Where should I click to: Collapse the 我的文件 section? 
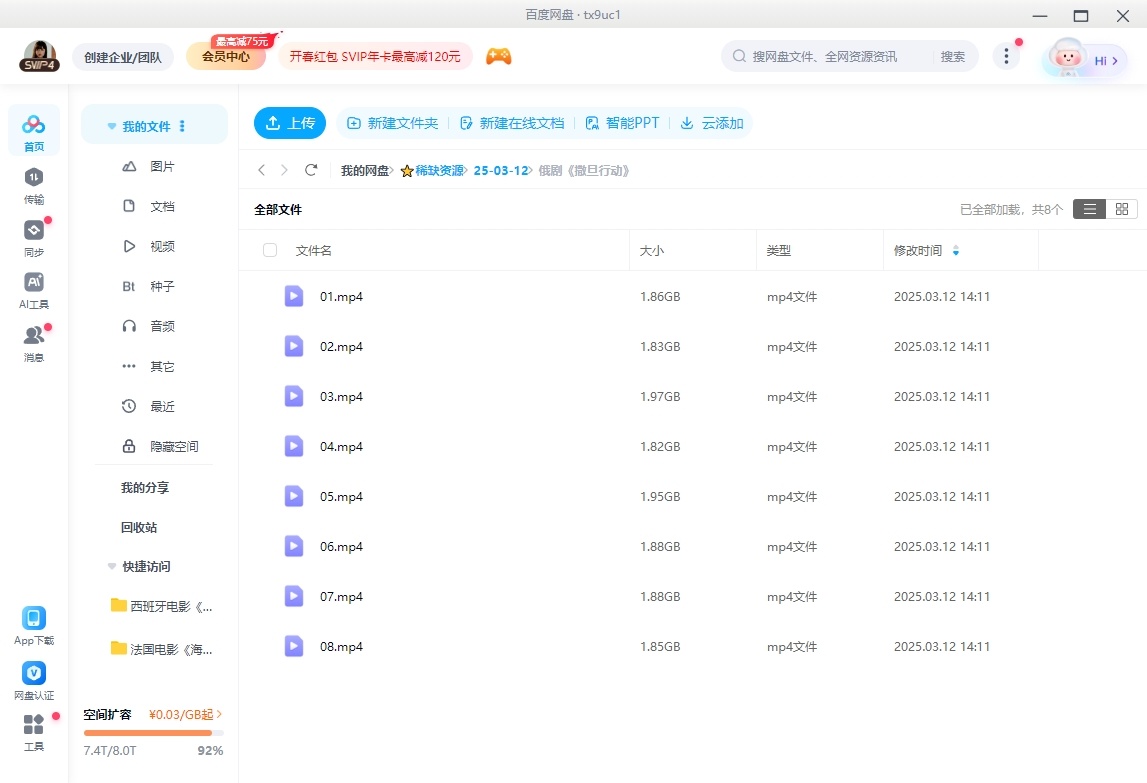111,125
